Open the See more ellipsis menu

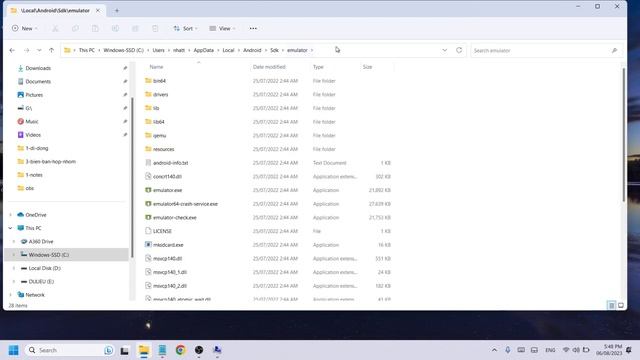(253, 28)
